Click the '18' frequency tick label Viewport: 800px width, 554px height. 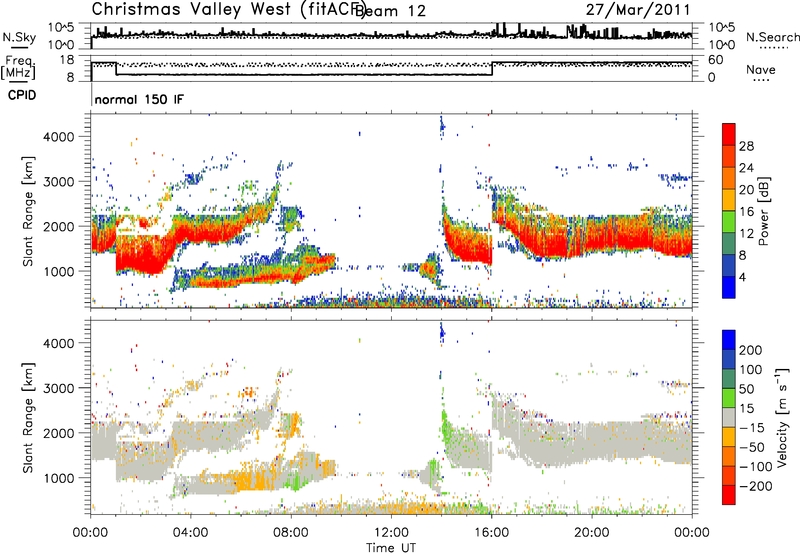pyautogui.click(x=66, y=60)
